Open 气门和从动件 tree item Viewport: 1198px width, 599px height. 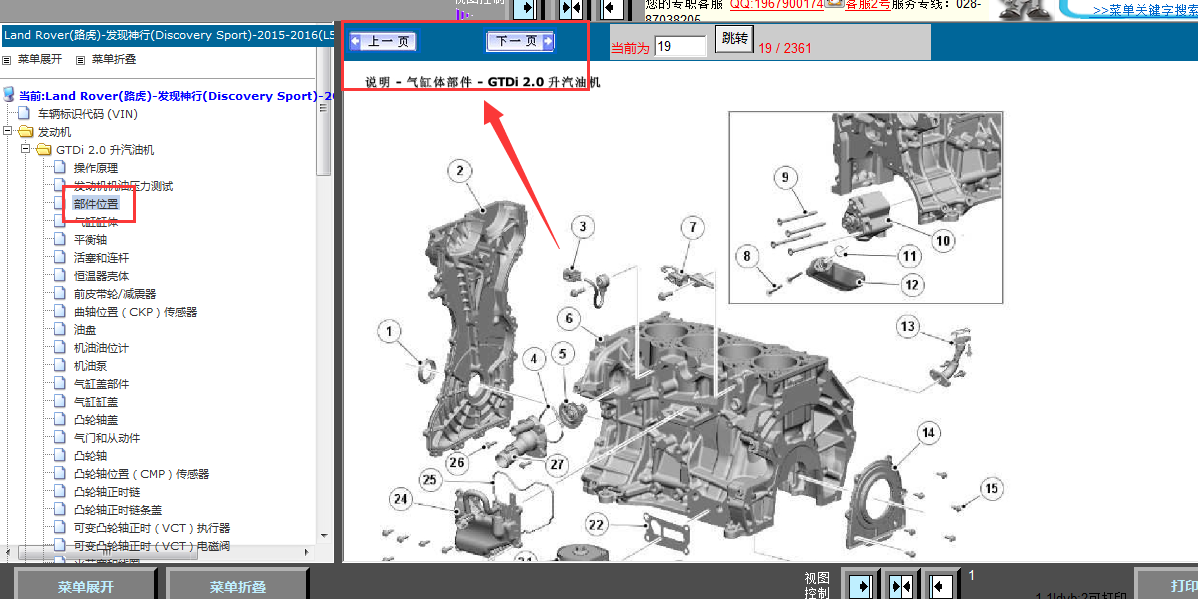click(107, 438)
